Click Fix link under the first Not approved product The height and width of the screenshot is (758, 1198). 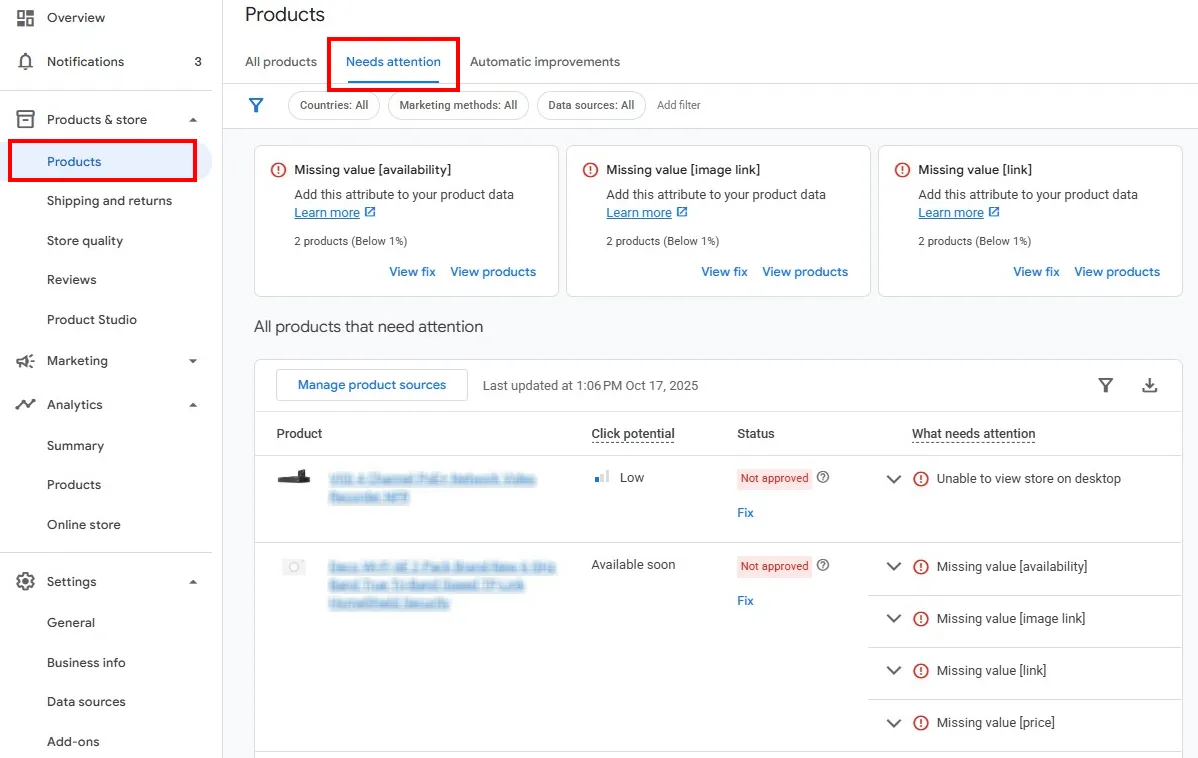pyautogui.click(x=745, y=512)
